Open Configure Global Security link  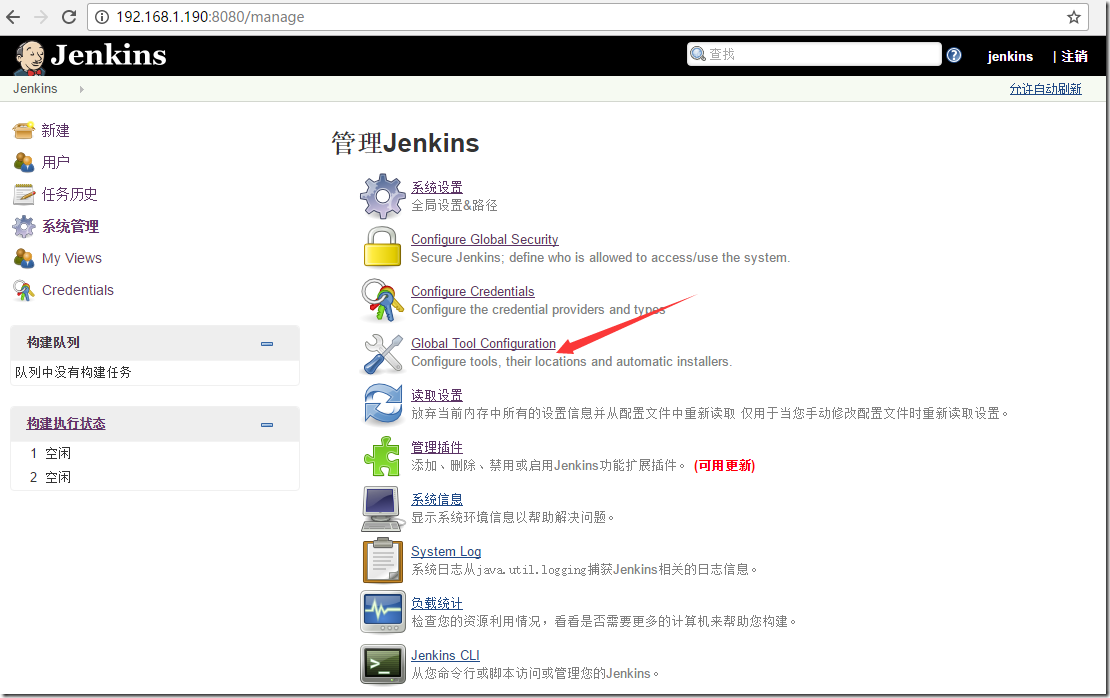[485, 239]
